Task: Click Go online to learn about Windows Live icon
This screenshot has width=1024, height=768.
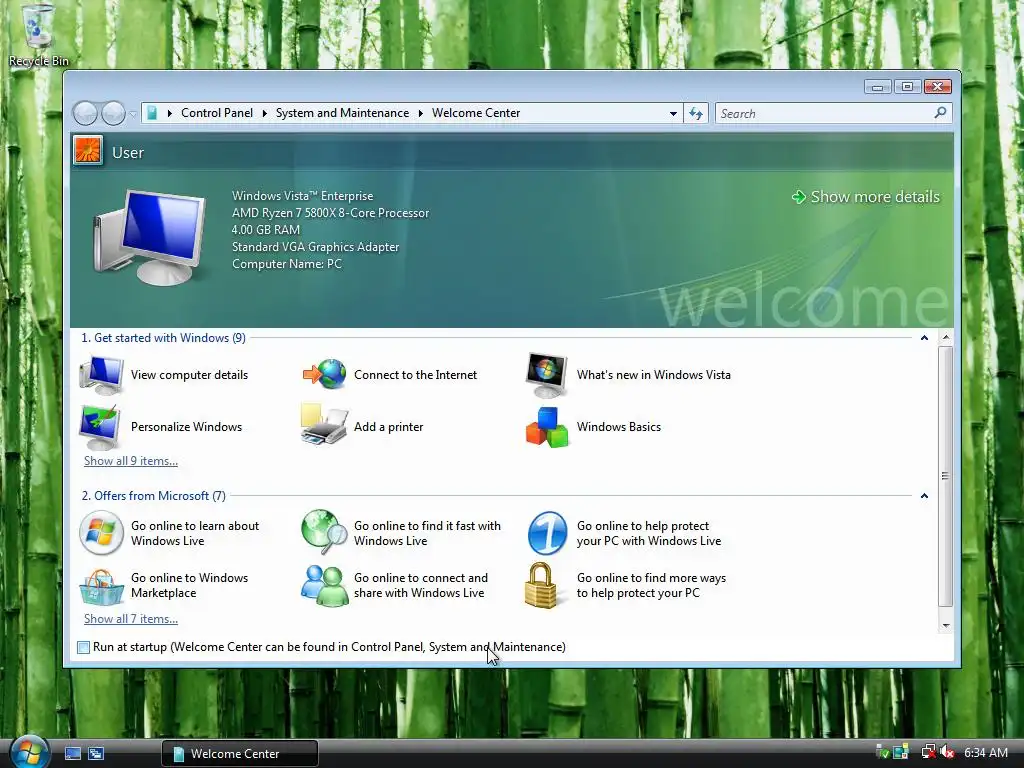Action: (101, 533)
